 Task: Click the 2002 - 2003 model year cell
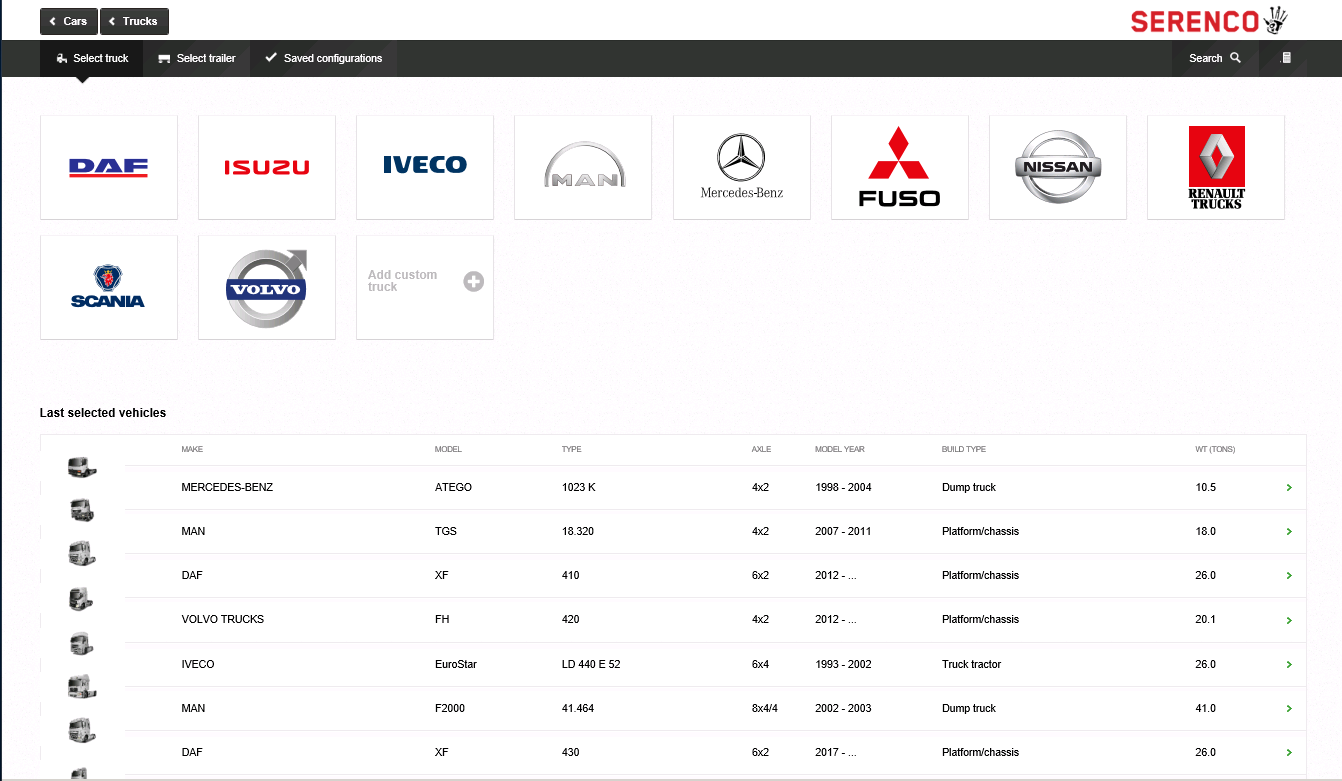click(x=843, y=709)
